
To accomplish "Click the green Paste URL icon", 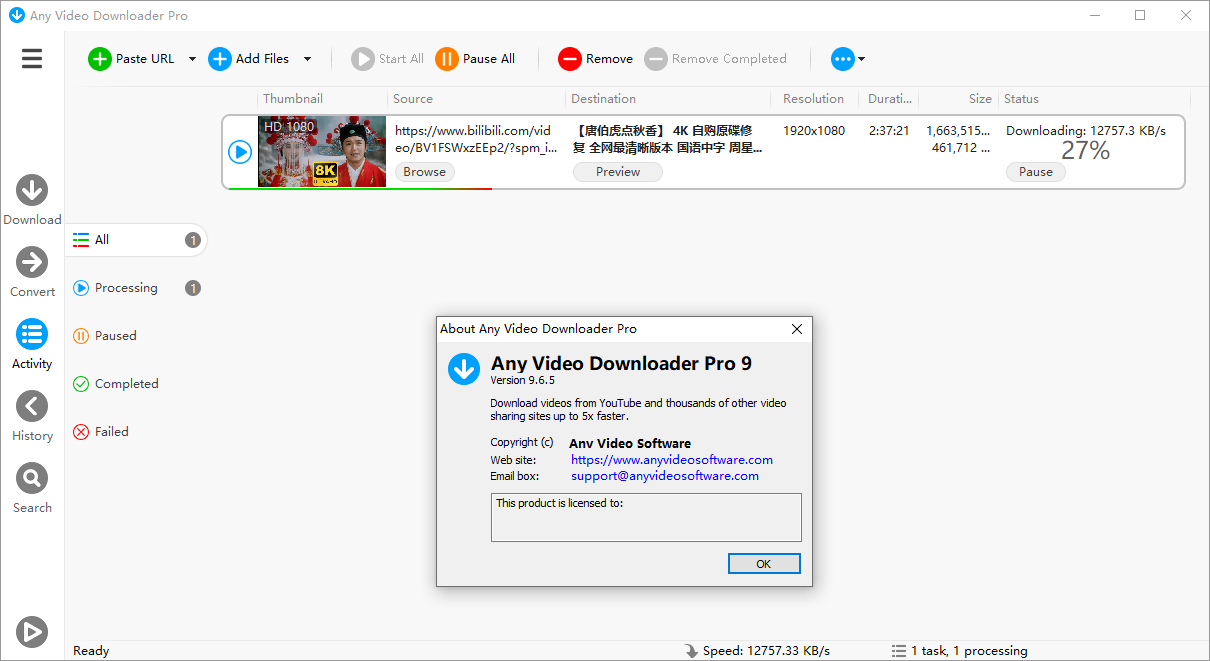I will coord(100,59).
